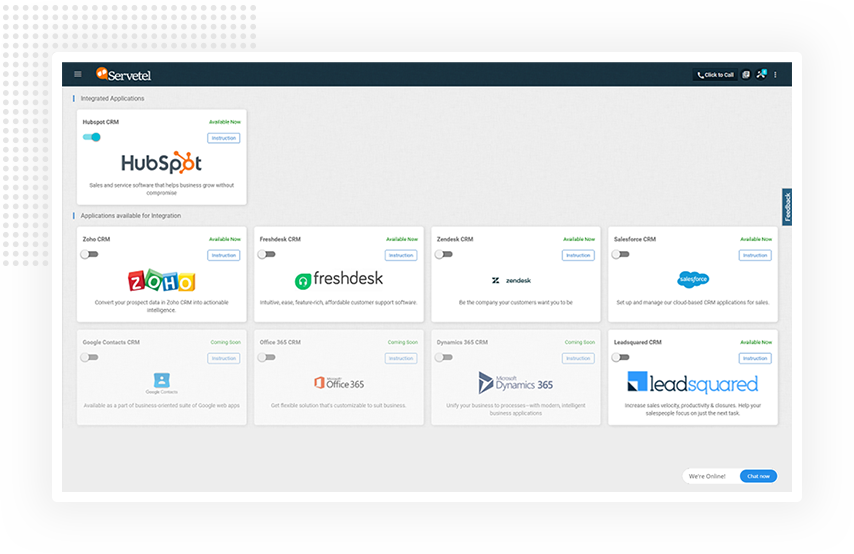Viewport: 854px width, 554px height.
Task: Open Instruction for Zoho CRM
Action: [x=224, y=255]
